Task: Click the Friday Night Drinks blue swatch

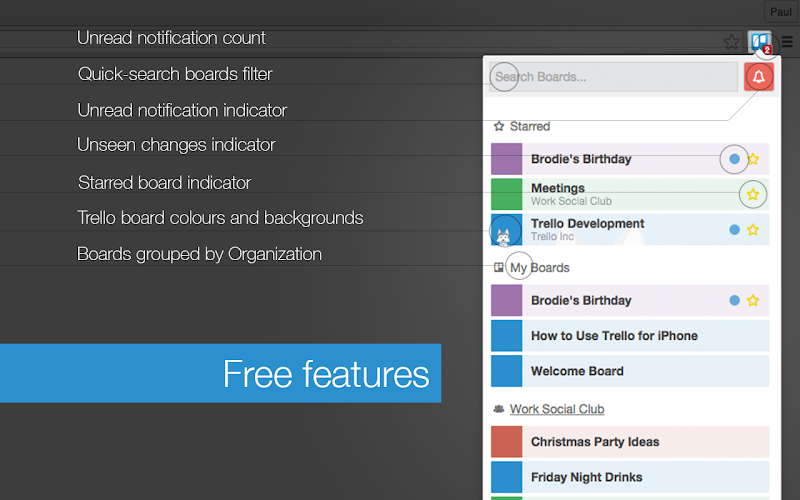Action: (507, 477)
